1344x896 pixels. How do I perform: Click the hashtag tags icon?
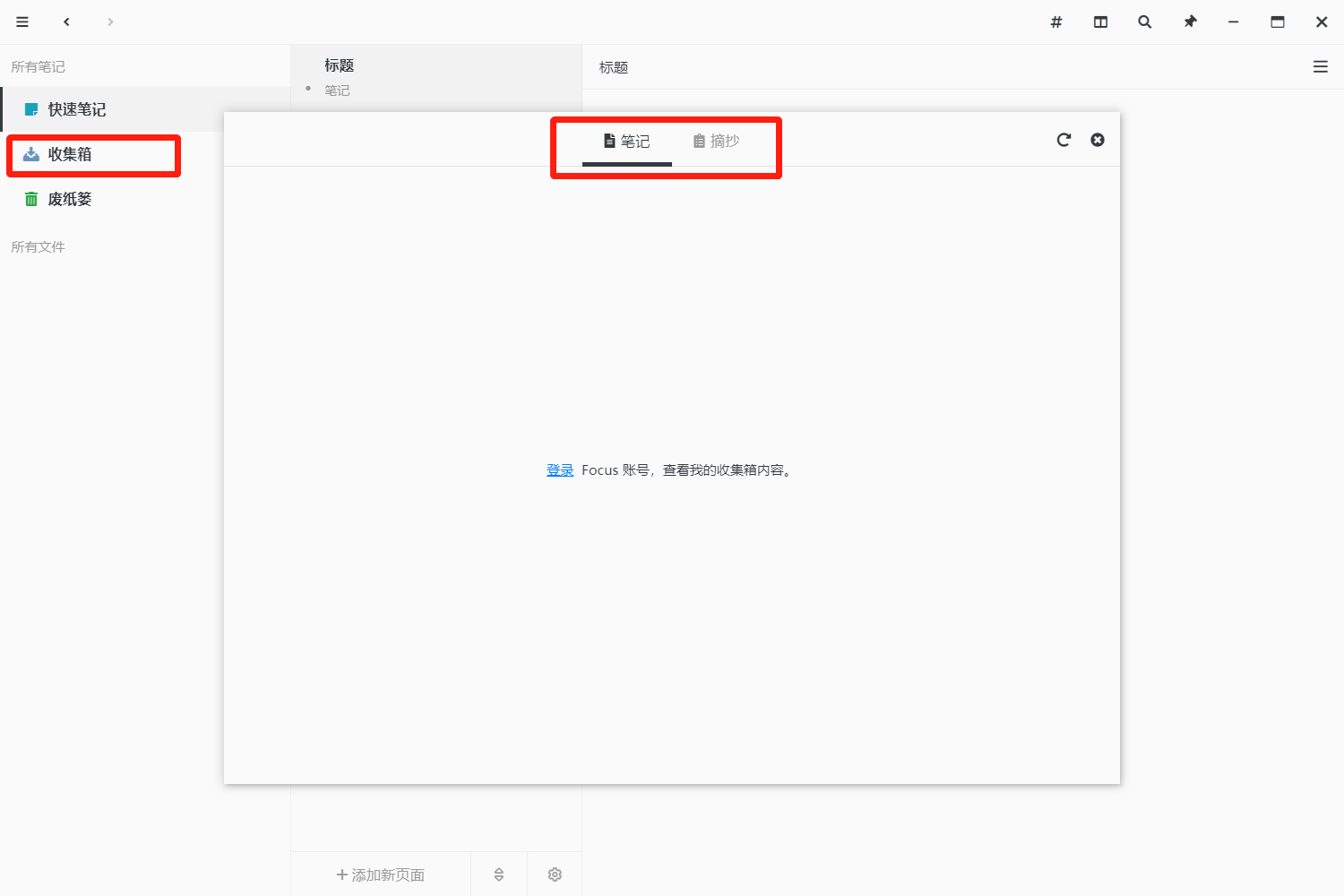click(1056, 22)
